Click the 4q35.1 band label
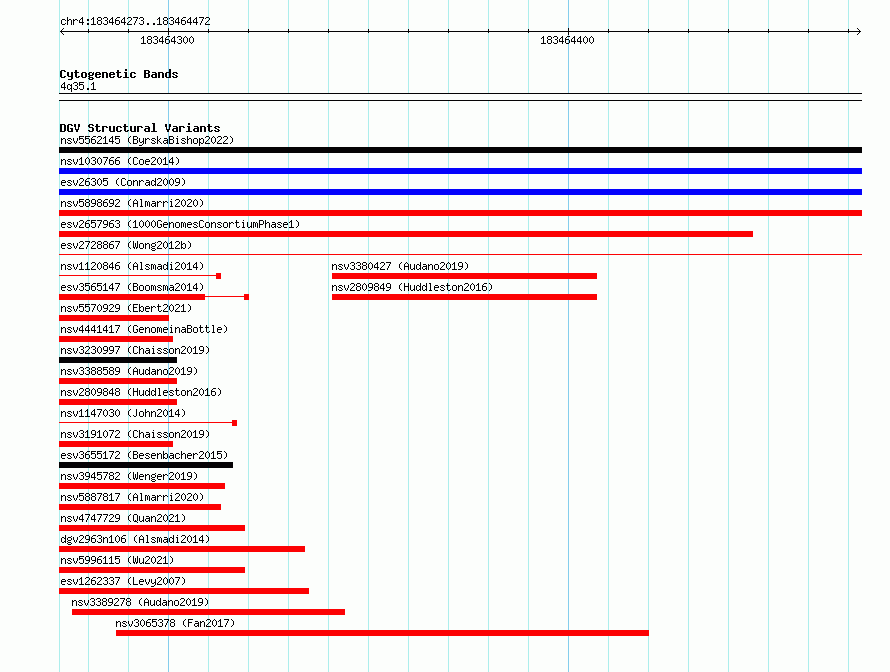Screen dimensions: 890x672 (x=78, y=86)
